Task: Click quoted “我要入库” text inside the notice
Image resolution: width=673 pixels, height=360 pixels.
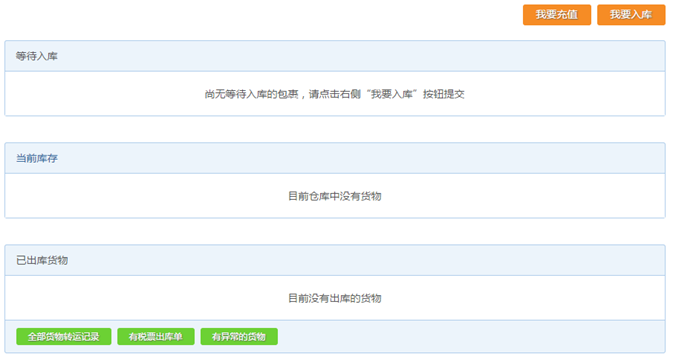Action: (x=391, y=94)
